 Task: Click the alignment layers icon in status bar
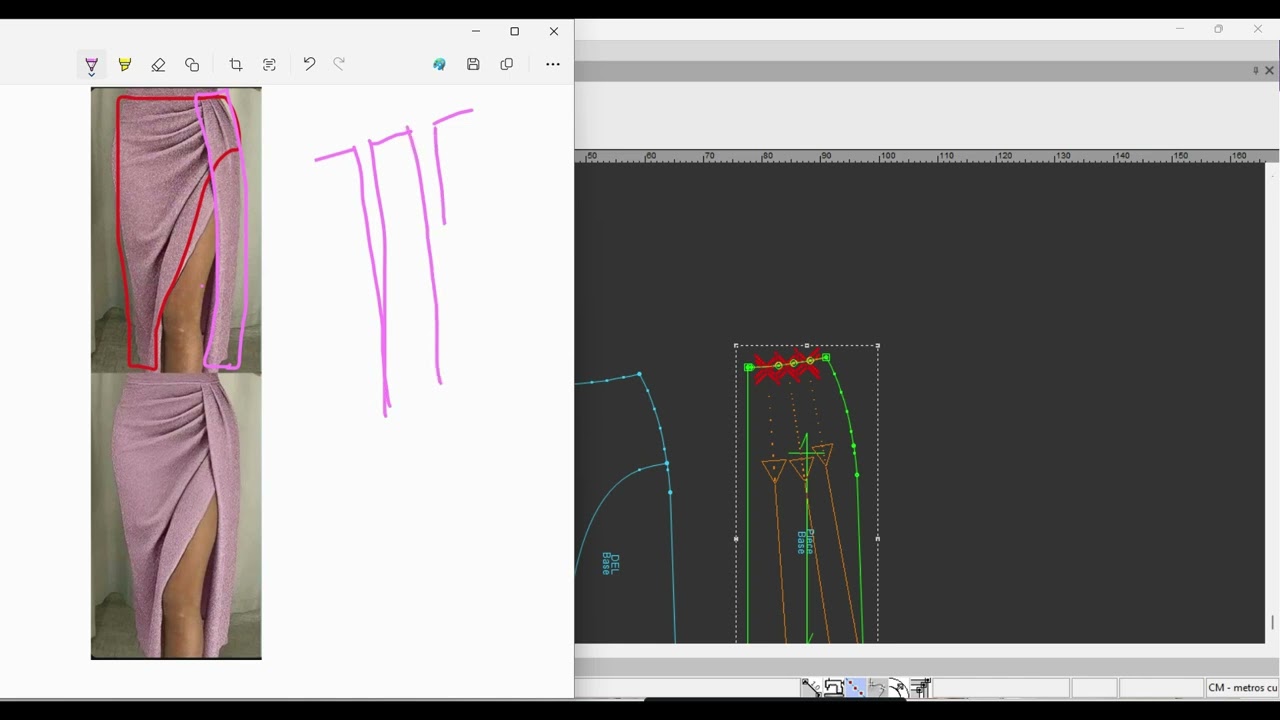[920, 687]
